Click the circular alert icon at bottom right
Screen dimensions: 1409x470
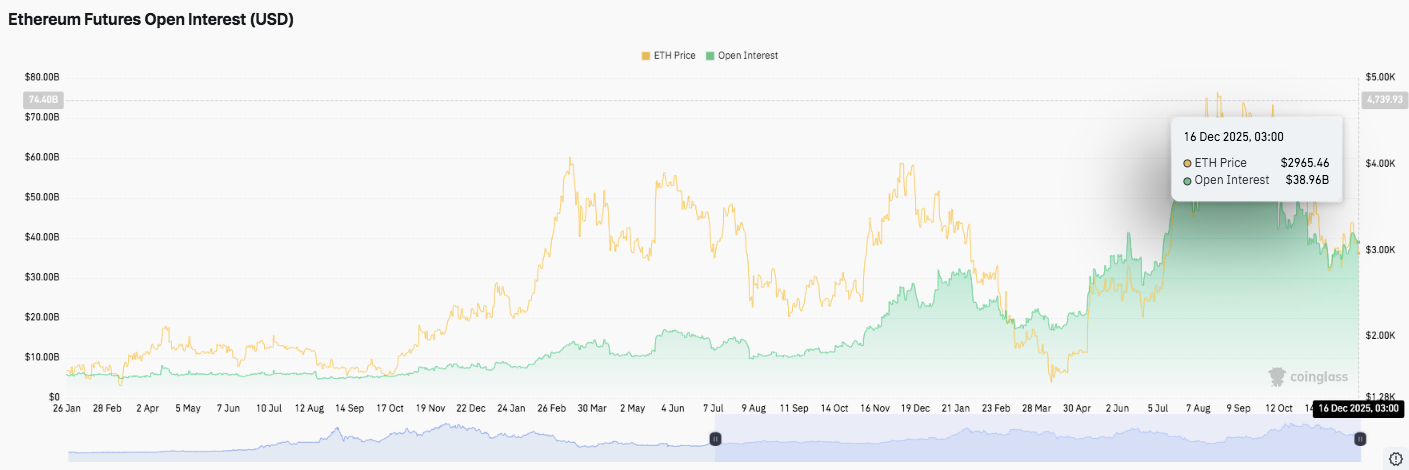coord(1396,458)
